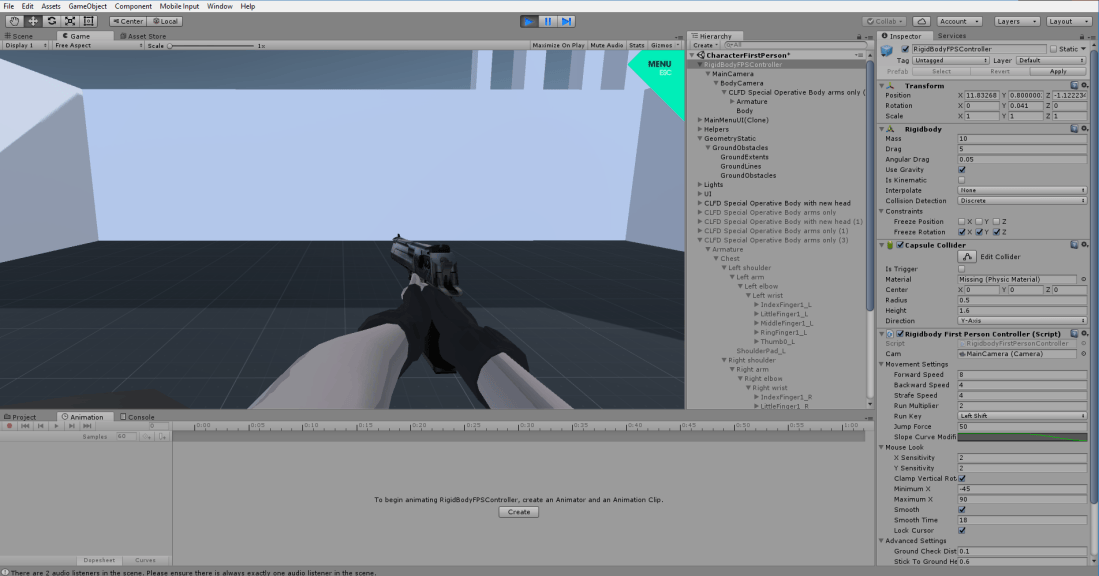Click the Add Keyframe button

click(x=146, y=437)
